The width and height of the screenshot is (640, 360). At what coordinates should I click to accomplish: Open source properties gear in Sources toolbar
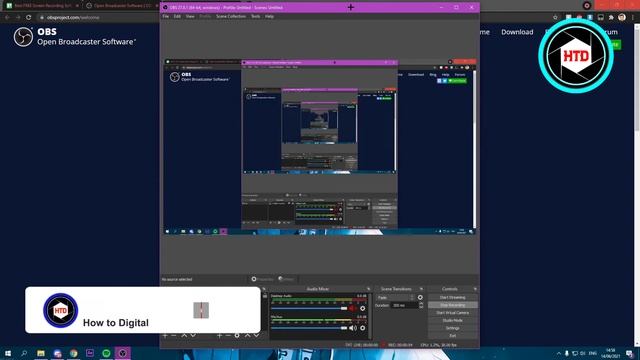point(237,336)
